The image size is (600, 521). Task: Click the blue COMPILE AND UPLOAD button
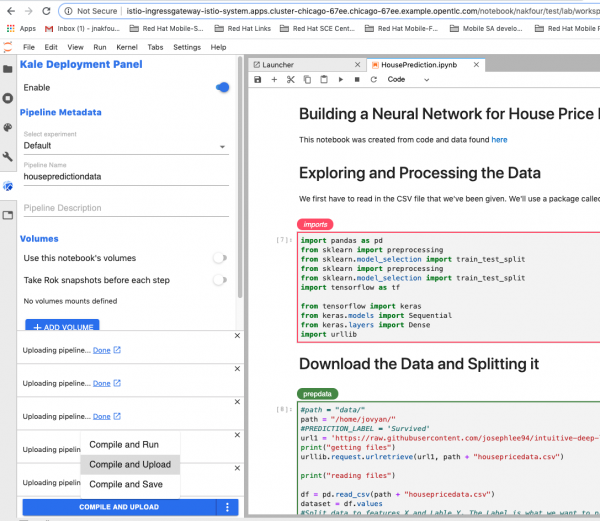pyautogui.click(x=118, y=508)
